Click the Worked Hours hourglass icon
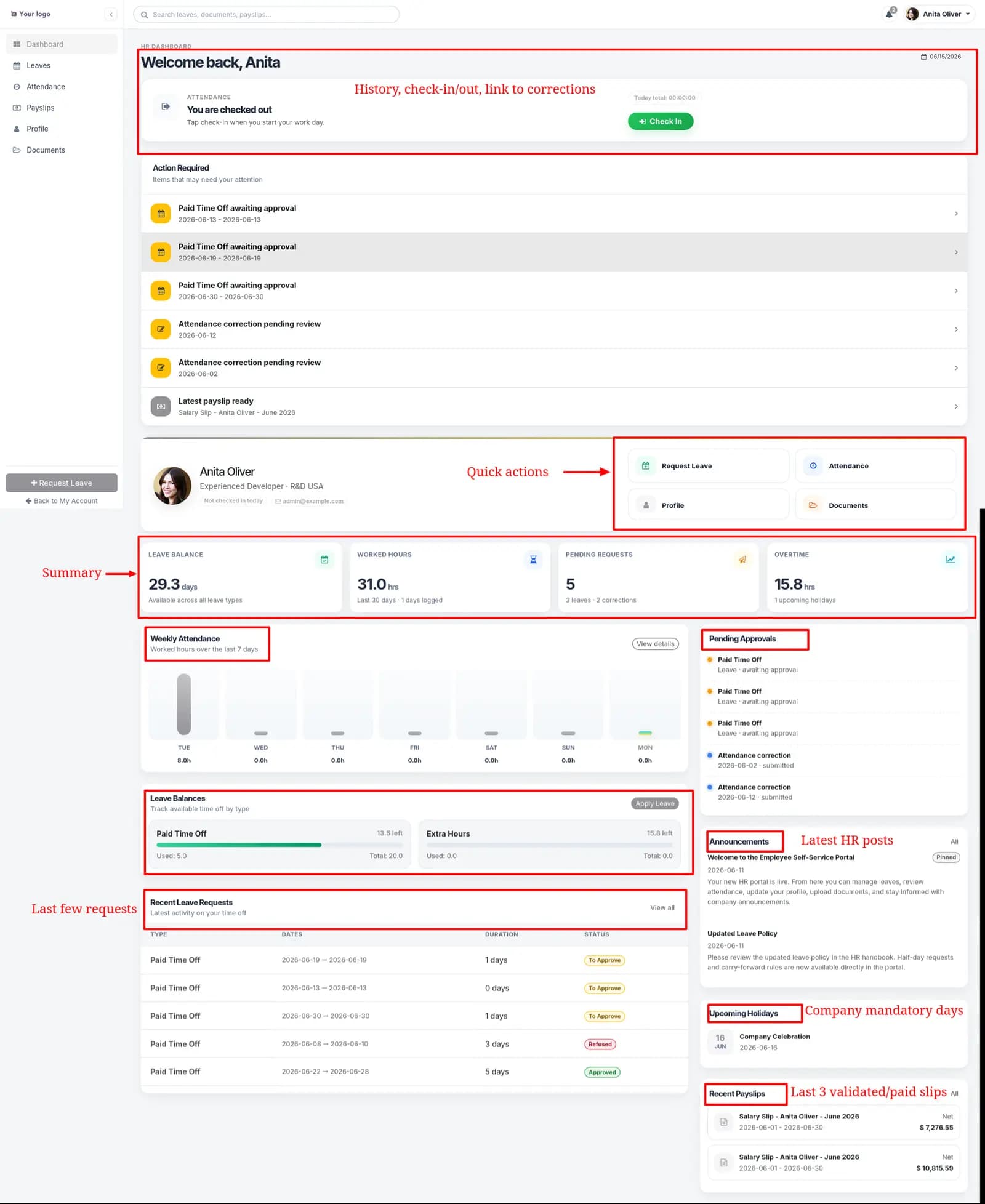 pyautogui.click(x=533, y=560)
